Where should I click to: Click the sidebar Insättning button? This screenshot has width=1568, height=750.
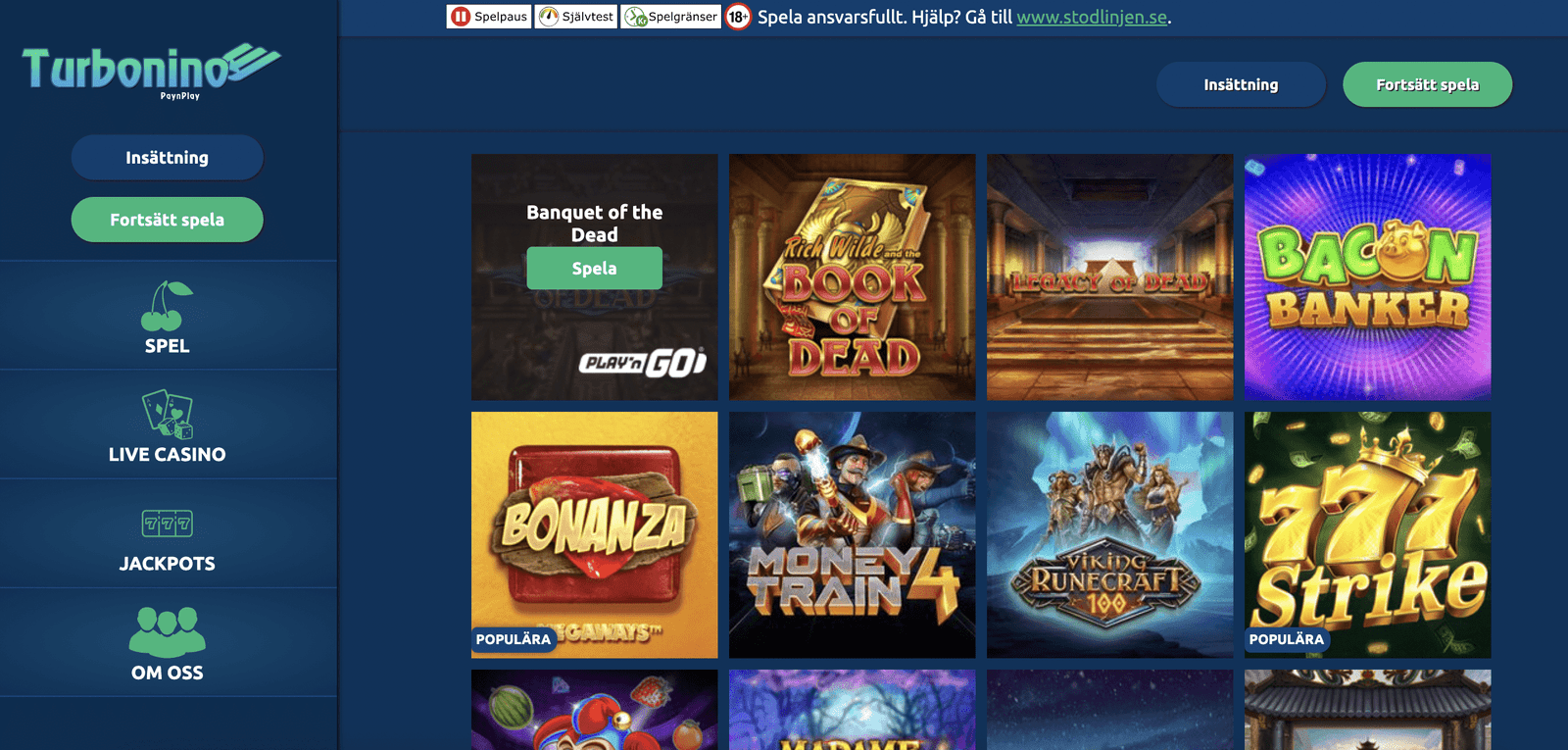[x=168, y=158]
